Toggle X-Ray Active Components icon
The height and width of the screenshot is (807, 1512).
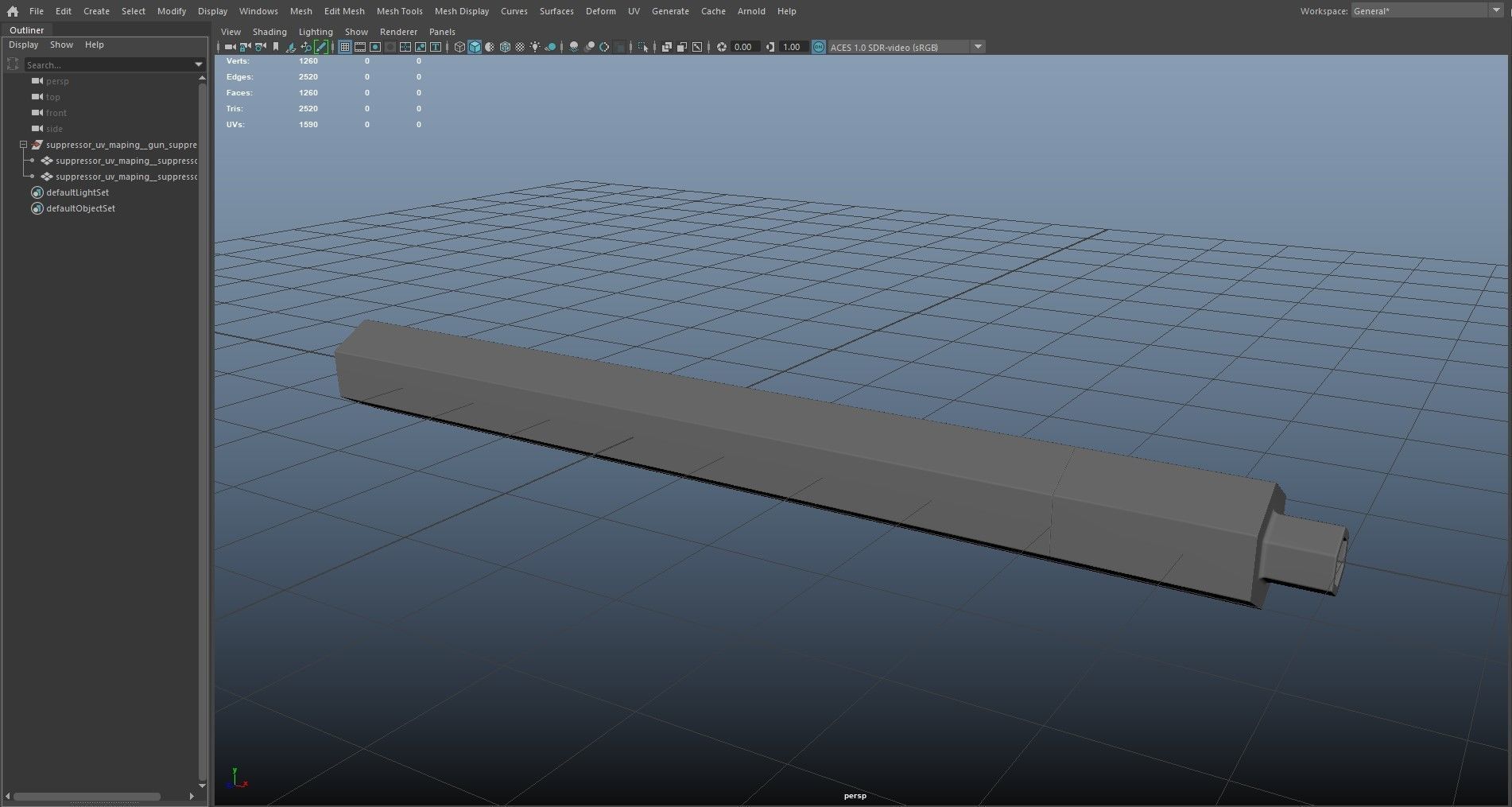click(682, 47)
